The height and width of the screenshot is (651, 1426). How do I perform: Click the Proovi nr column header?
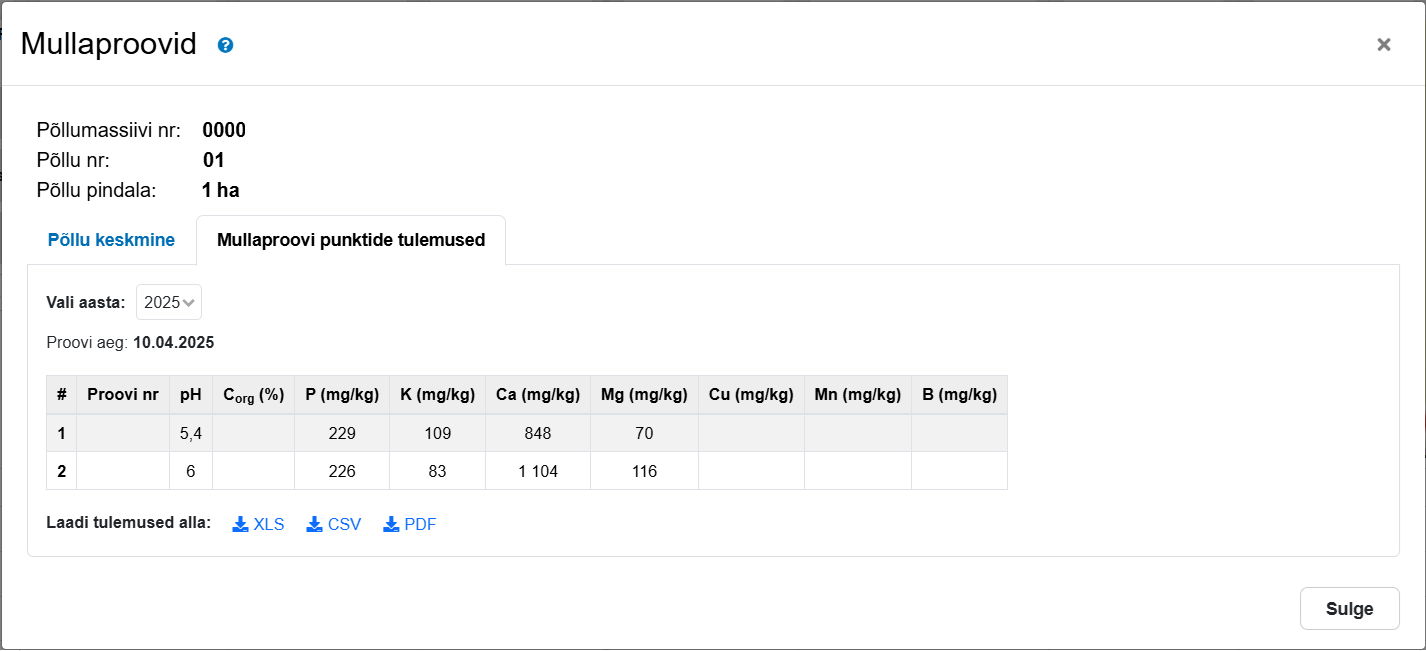[123, 395]
